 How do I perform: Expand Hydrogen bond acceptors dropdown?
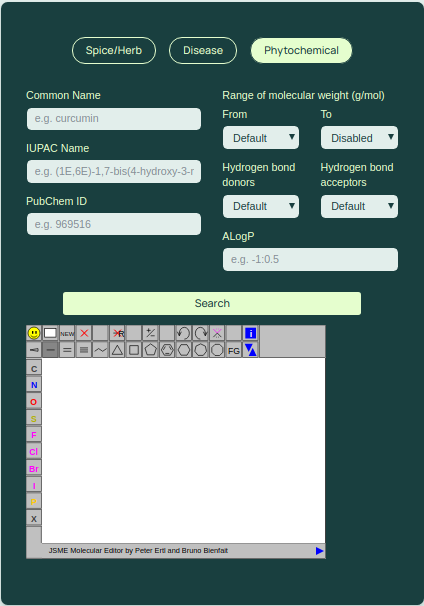pos(359,206)
